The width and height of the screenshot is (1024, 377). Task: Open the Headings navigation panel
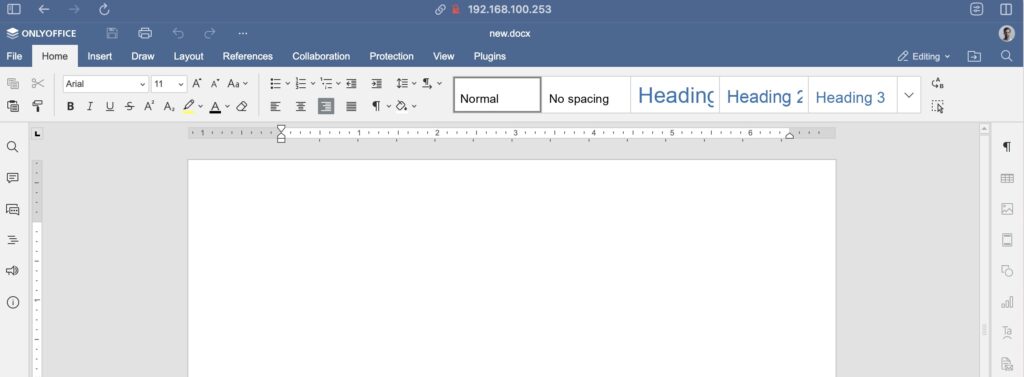coord(12,240)
